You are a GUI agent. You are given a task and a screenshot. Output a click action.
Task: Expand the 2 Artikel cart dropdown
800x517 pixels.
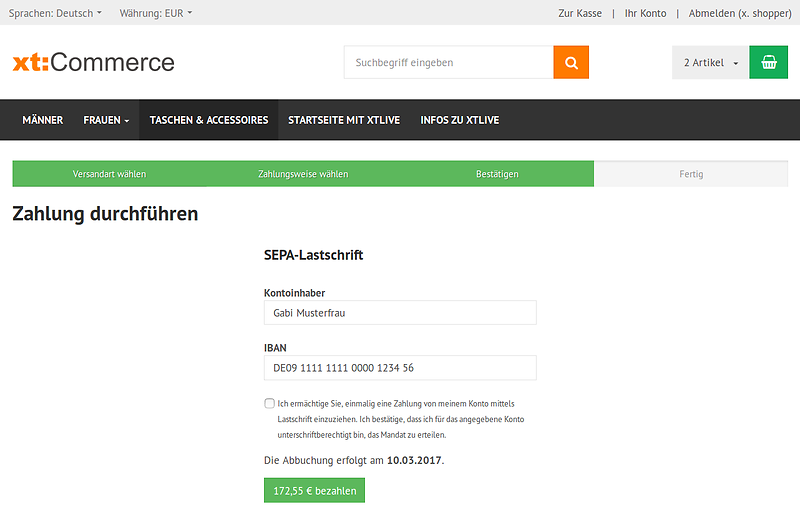pyautogui.click(x=710, y=62)
